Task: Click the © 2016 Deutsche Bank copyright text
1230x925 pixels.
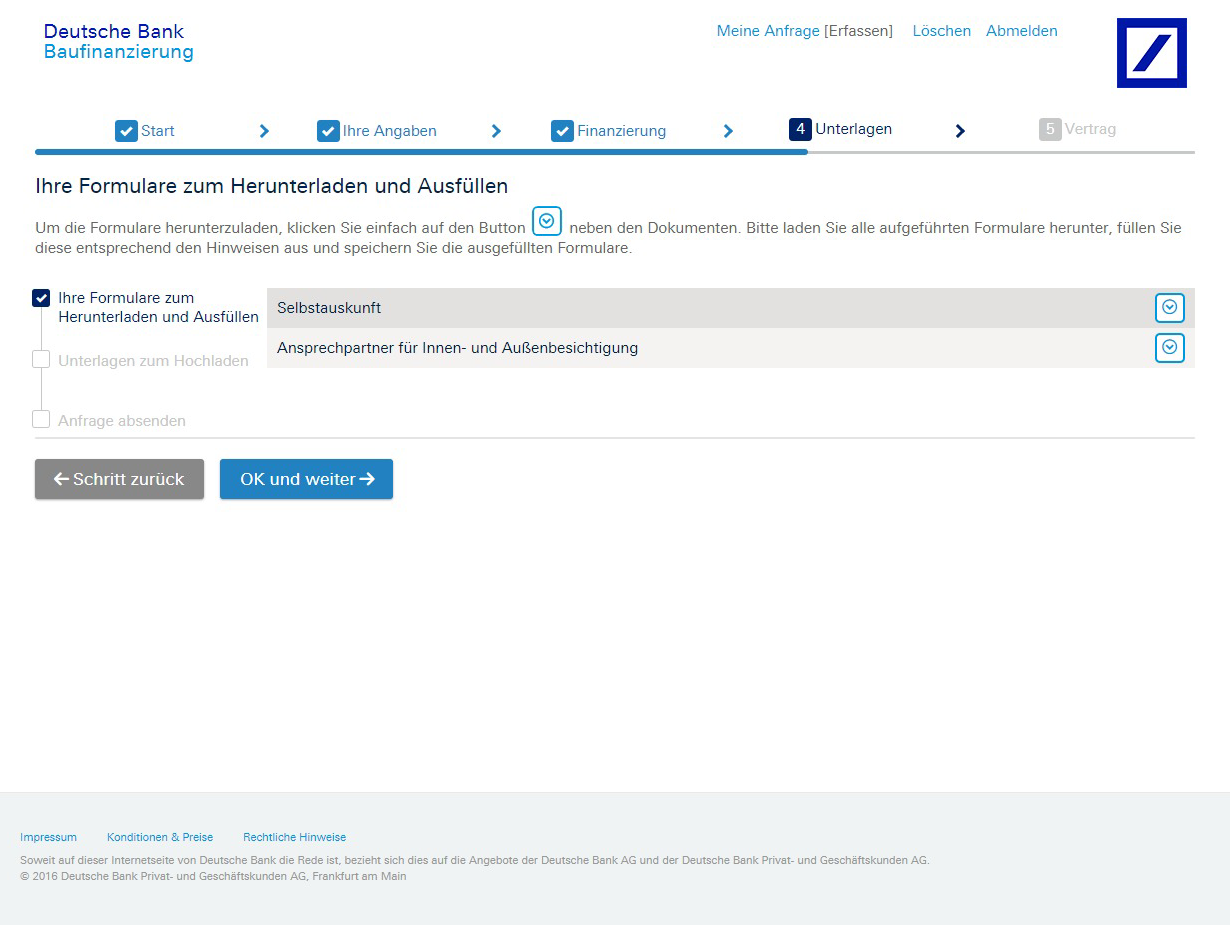Action: click(213, 876)
